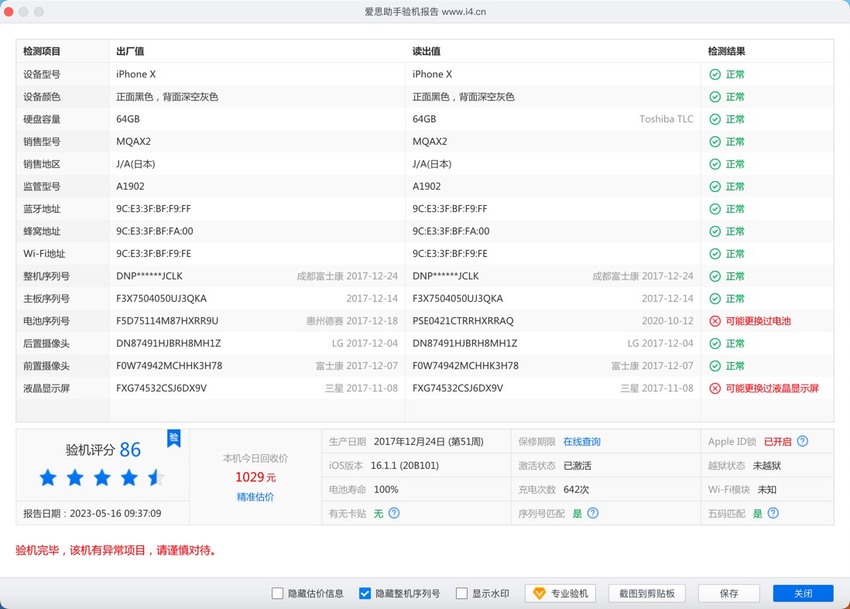This screenshot has width=850, height=609.
Task: Click the 已激活 activation status
Action: [577, 465]
